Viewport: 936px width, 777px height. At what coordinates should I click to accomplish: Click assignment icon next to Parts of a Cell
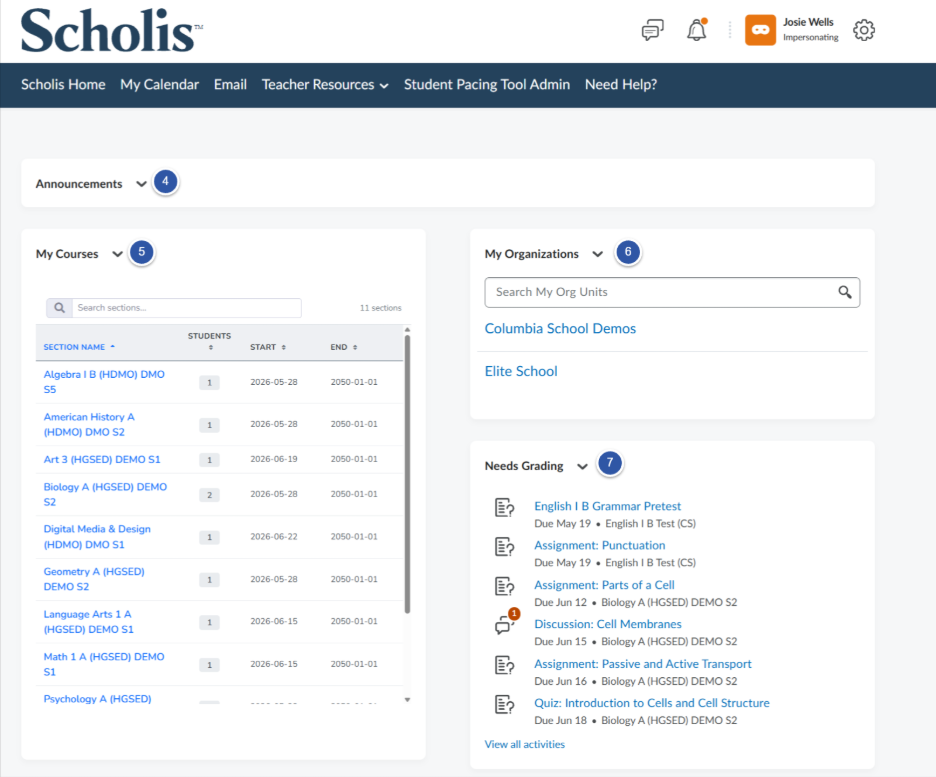pyautogui.click(x=504, y=586)
